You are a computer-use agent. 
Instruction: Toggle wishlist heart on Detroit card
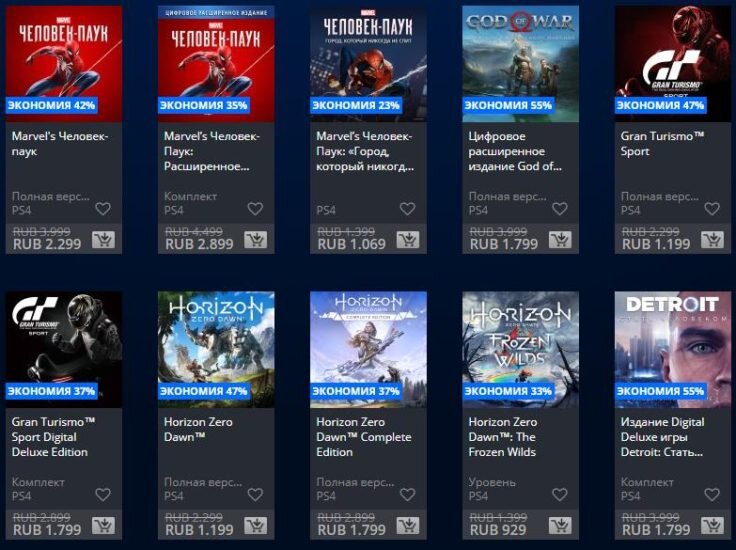pyautogui.click(x=712, y=495)
